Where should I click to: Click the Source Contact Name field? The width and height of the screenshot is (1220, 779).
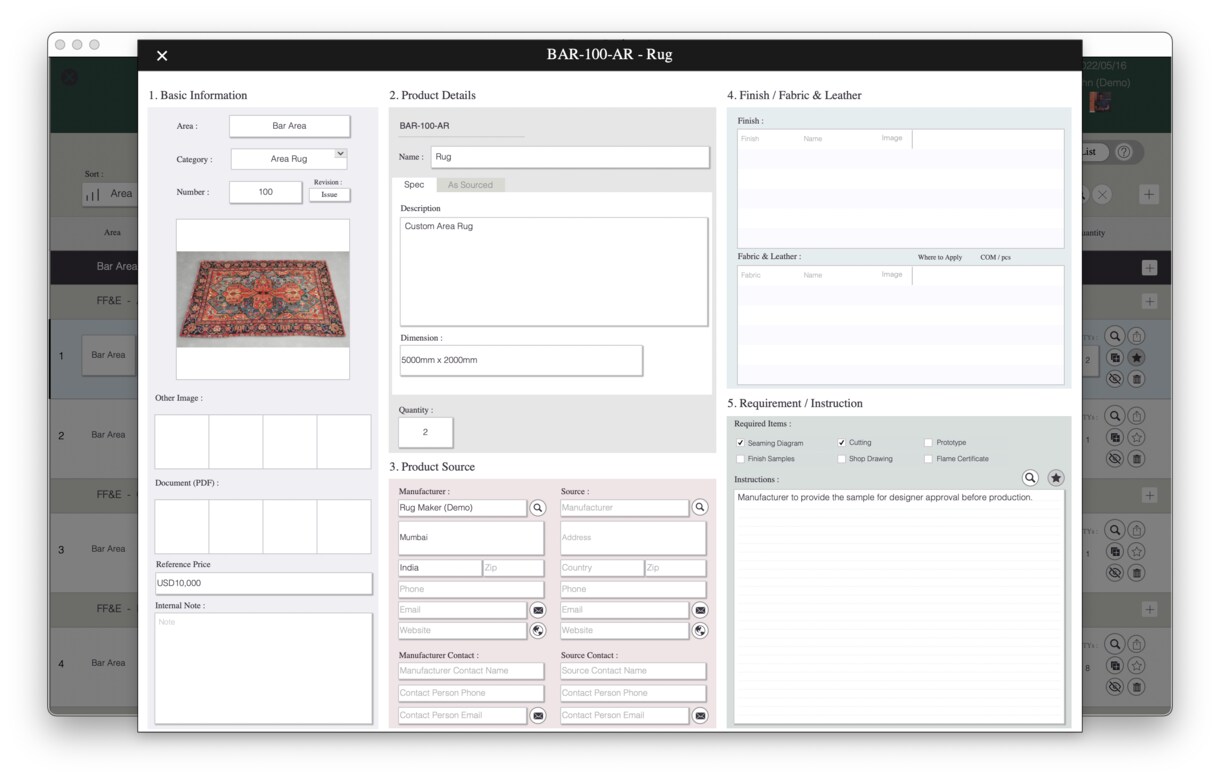point(633,671)
